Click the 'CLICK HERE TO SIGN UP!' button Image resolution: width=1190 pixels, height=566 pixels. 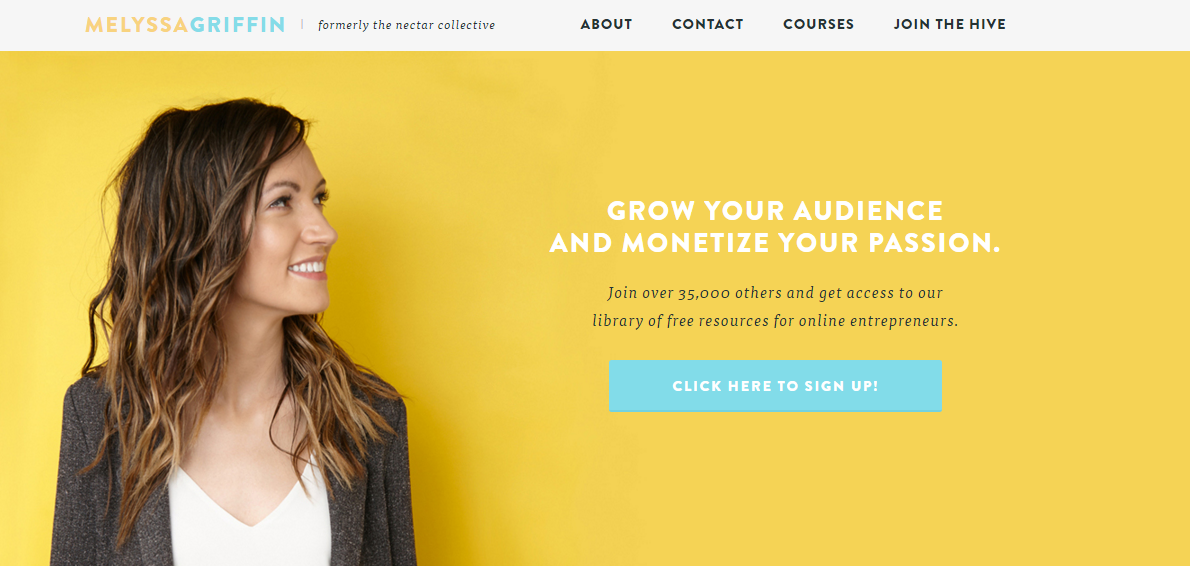click(775, 385)
